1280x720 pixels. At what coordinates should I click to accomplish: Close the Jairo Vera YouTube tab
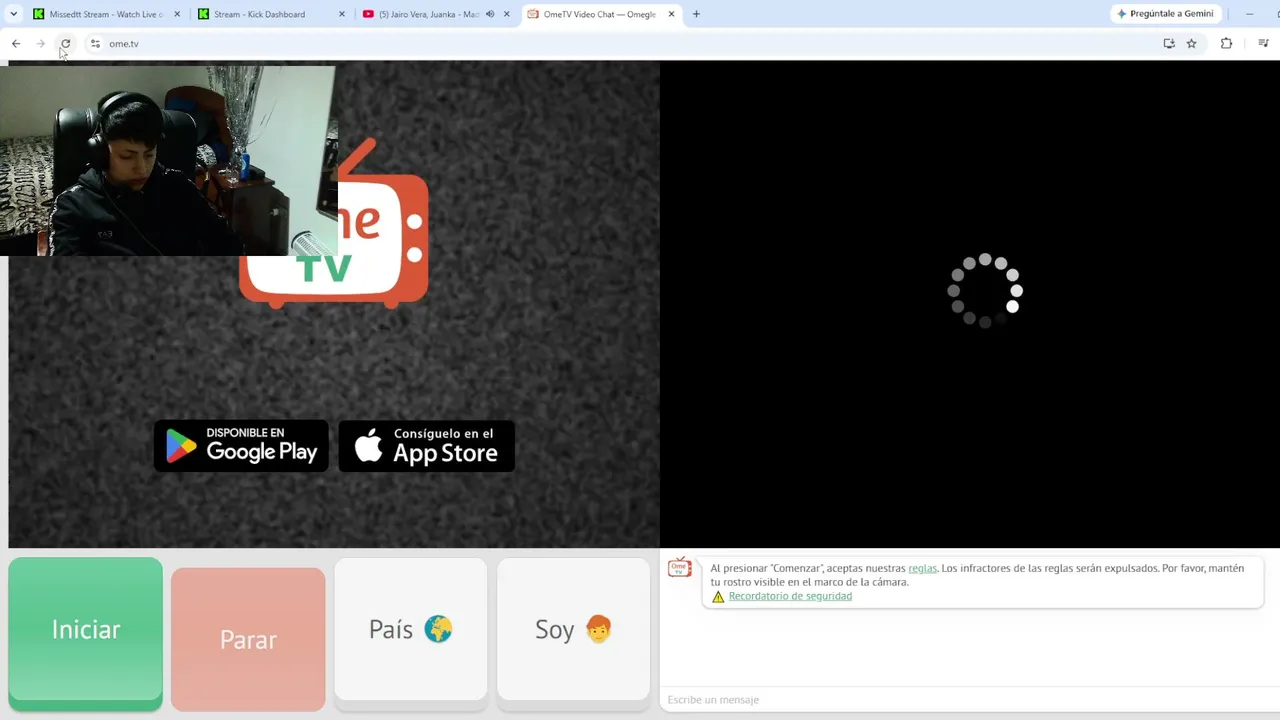coord(507,14)
